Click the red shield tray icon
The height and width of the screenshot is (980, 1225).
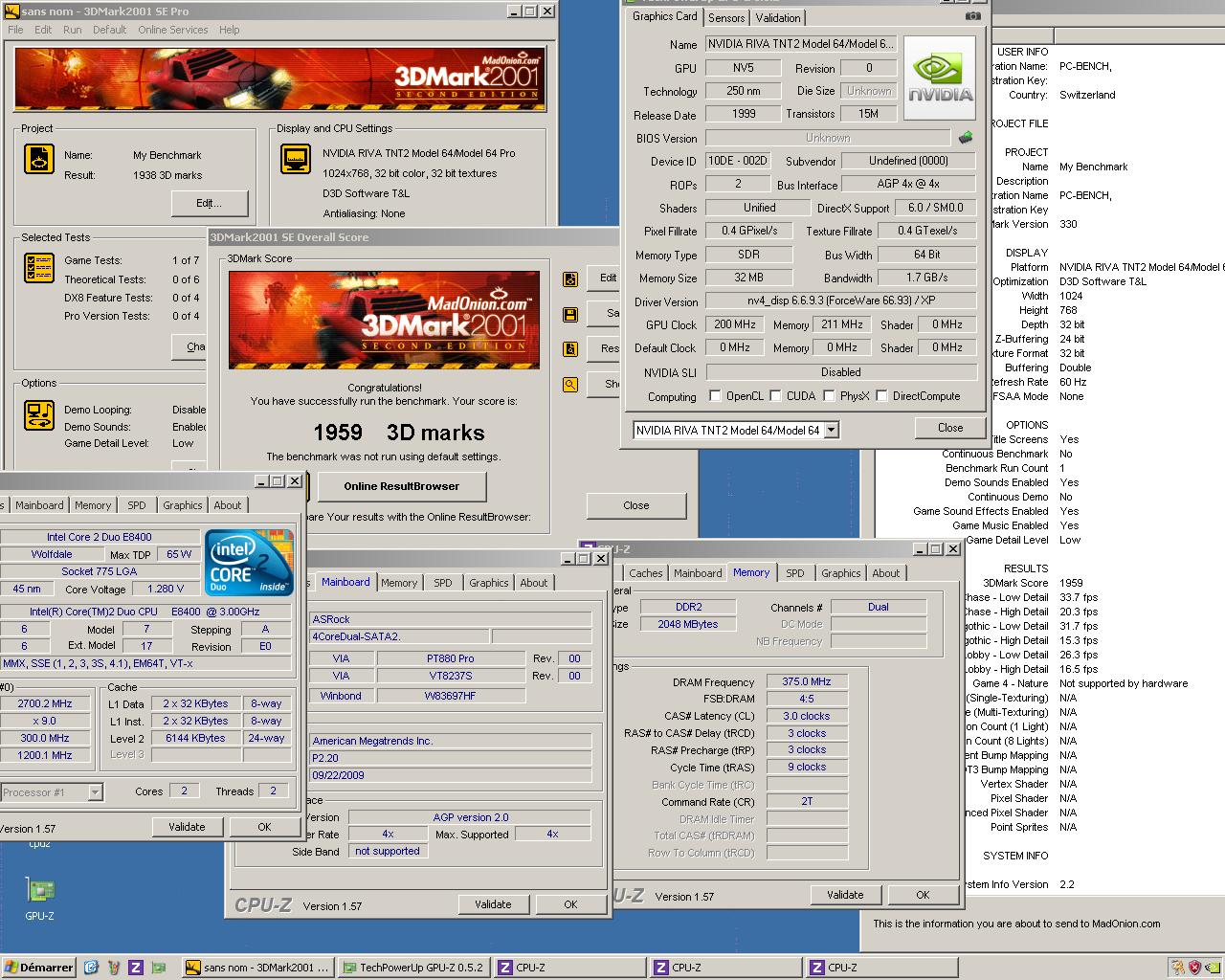click(x=1194, y=968)
